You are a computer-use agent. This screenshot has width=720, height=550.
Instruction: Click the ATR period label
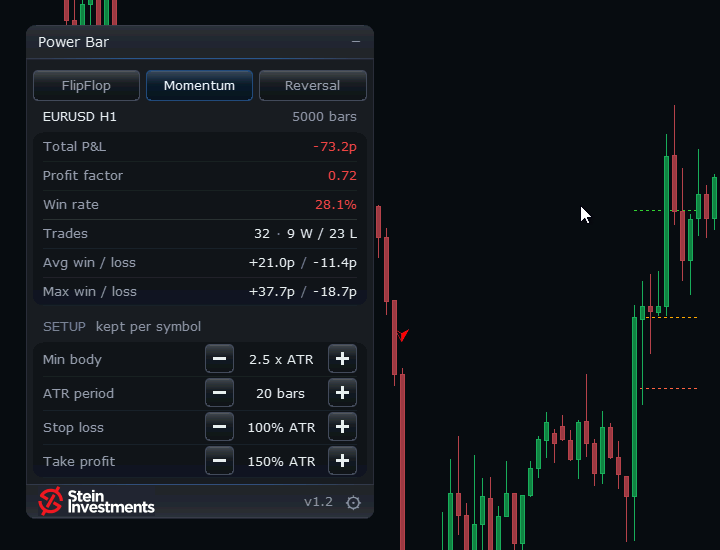point(78,393)
